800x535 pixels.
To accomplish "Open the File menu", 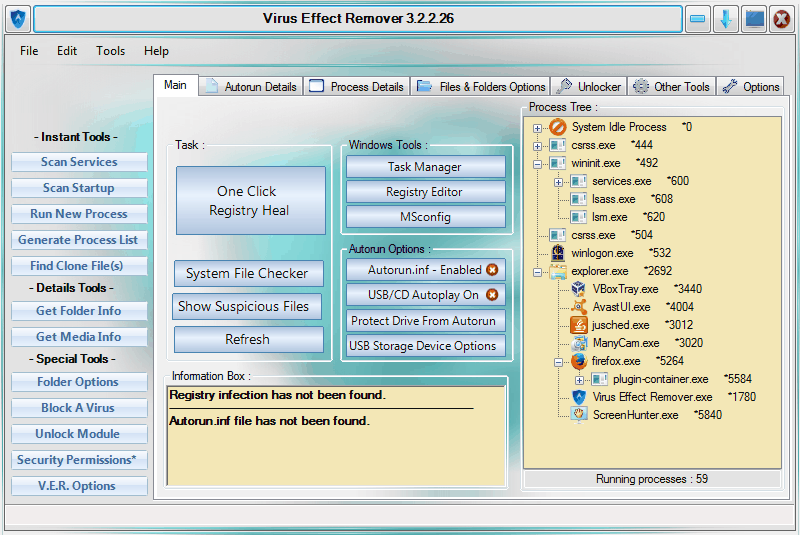I will coord(29,51).
